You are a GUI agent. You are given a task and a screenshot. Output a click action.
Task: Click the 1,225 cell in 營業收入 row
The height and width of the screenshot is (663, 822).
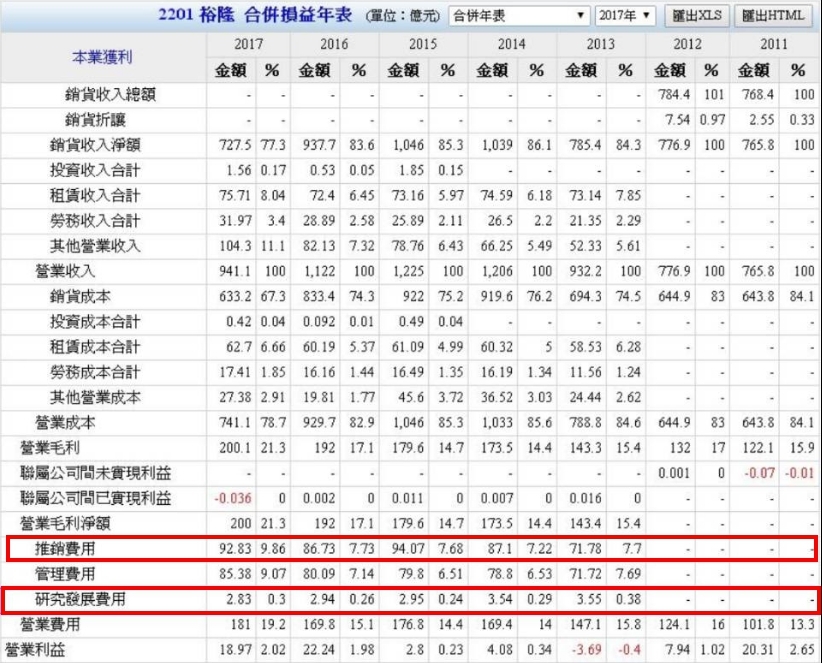(409, 271)
